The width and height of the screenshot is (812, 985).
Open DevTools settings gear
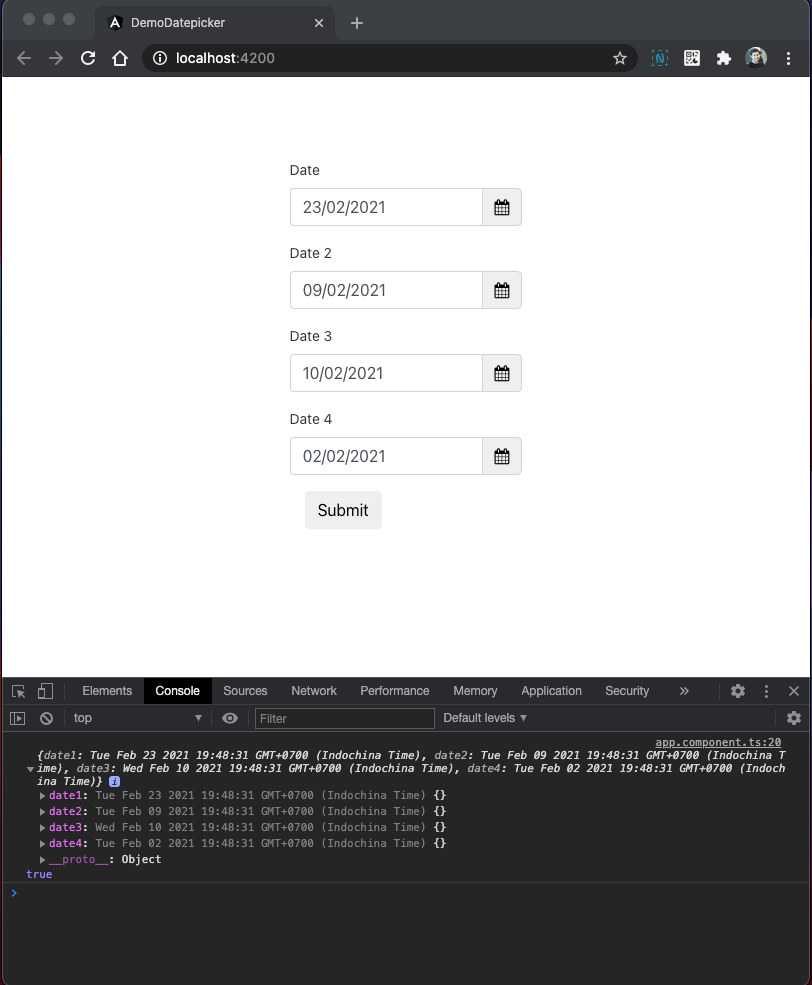[x=738, y=691]
